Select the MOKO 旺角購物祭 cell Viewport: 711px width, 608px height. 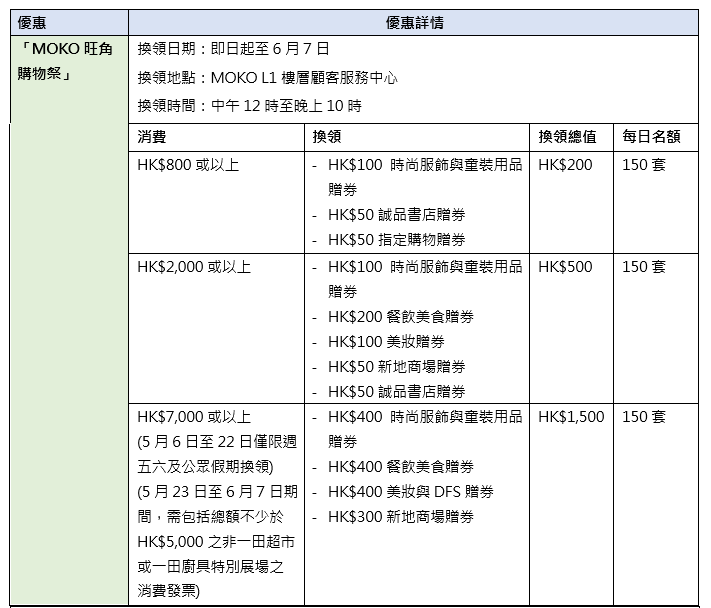tap(59, 59)
